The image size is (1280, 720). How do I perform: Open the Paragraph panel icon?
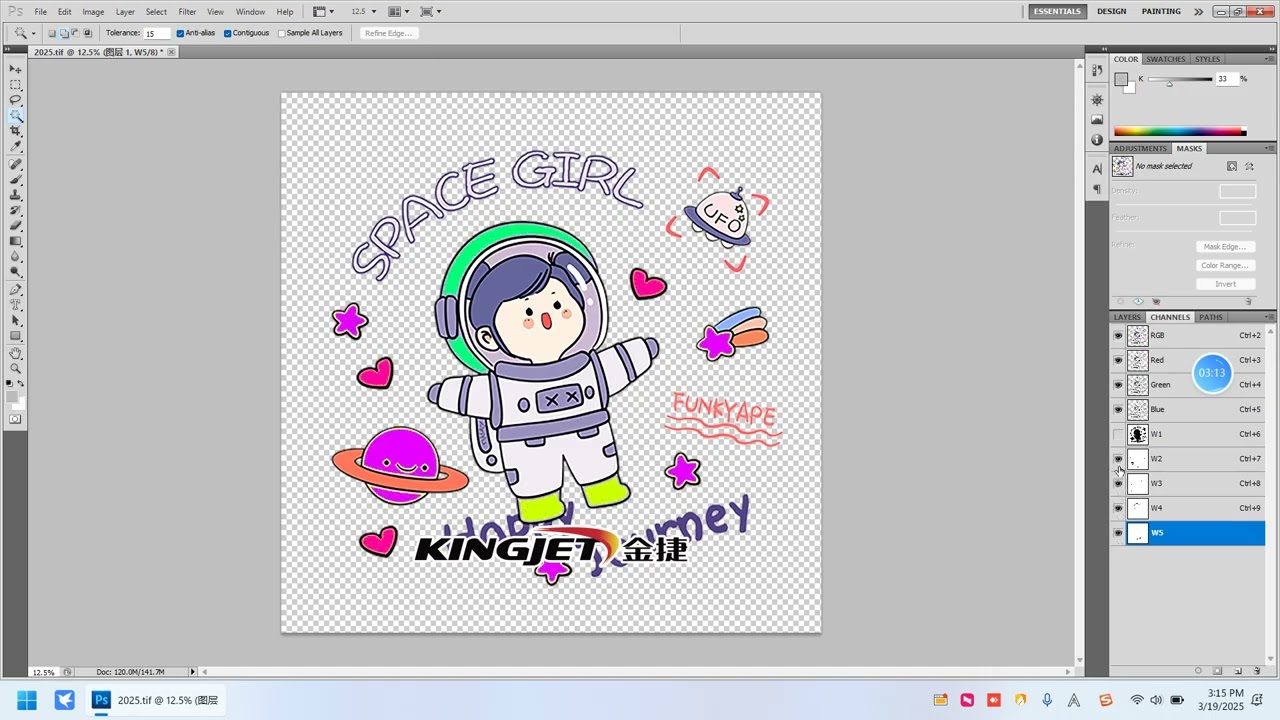click(1097, 189)
